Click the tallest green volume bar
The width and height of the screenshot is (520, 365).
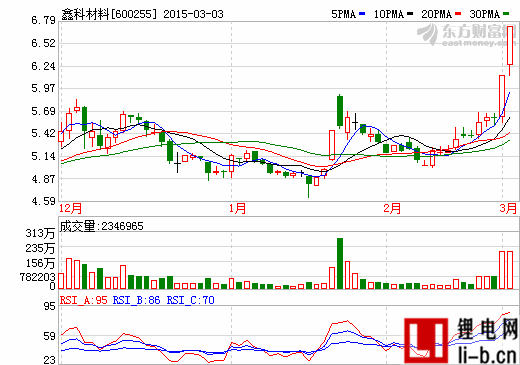pos(340,263)
